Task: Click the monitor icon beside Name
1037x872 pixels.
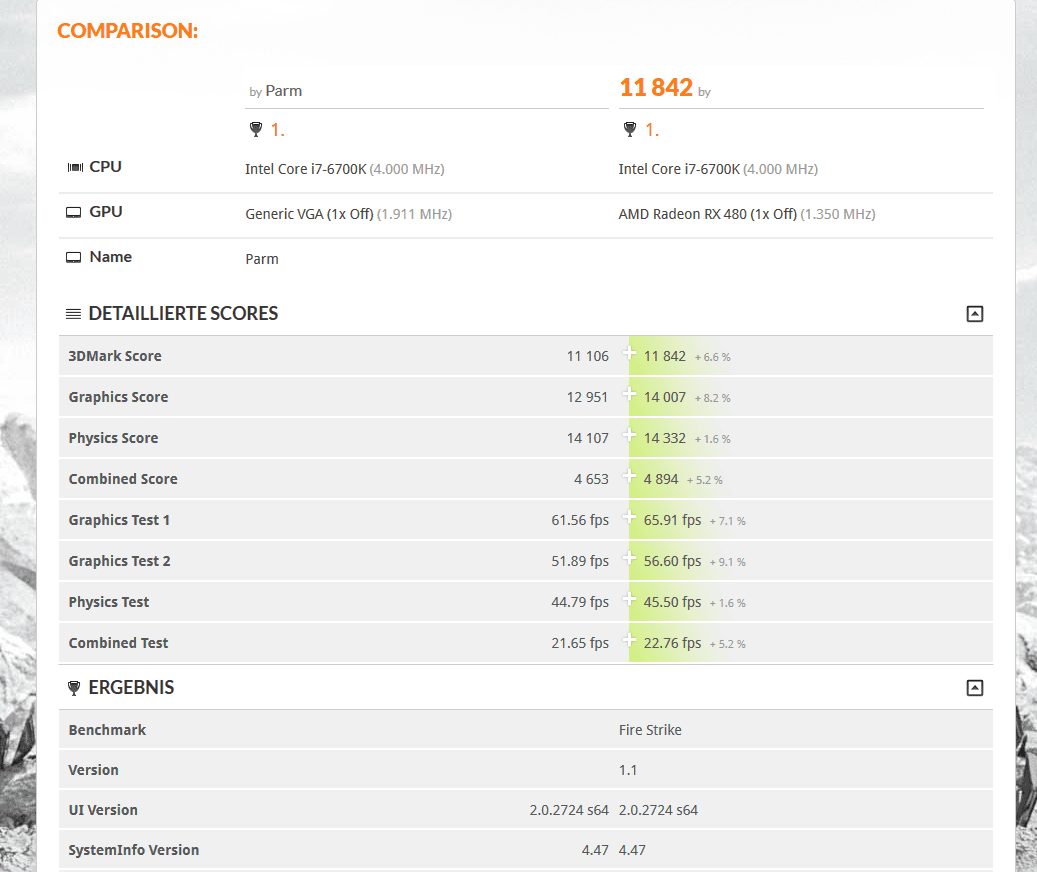Action: point(73,257)
